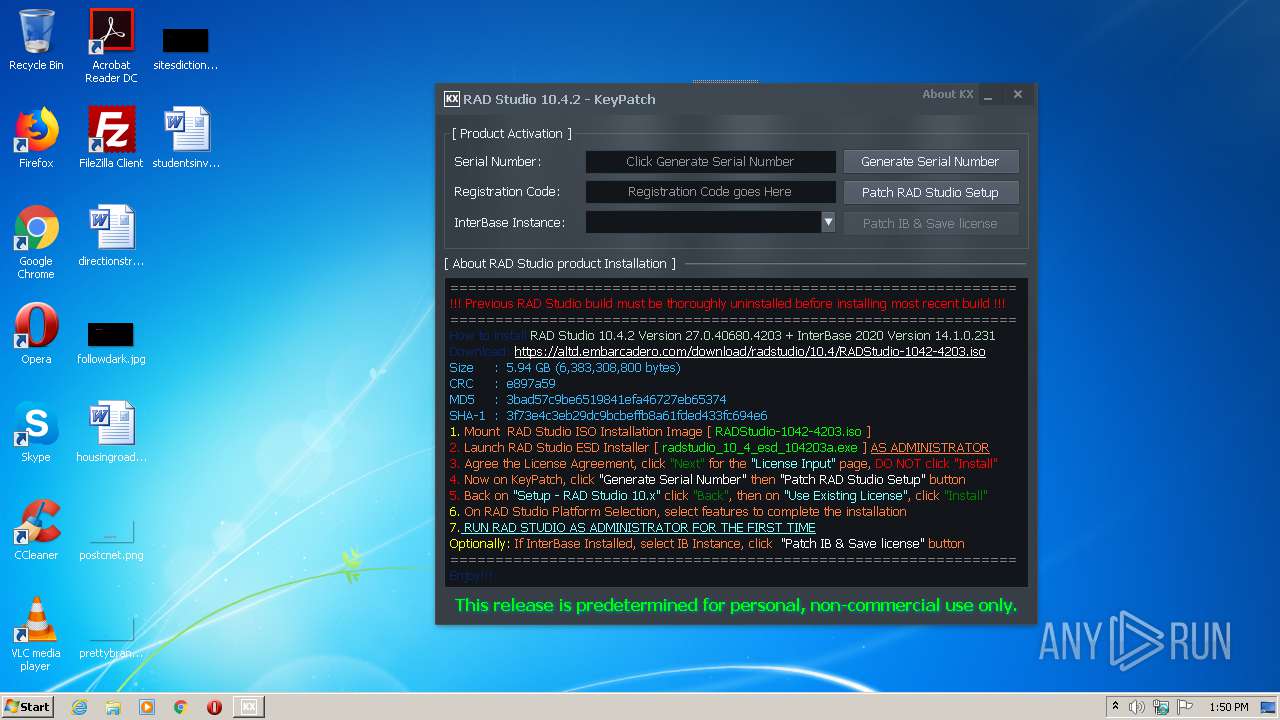The image size is (1280, 720).
Task: Expand the InterBase Instance dropdown arrow
Action: (x=828, y=222)
